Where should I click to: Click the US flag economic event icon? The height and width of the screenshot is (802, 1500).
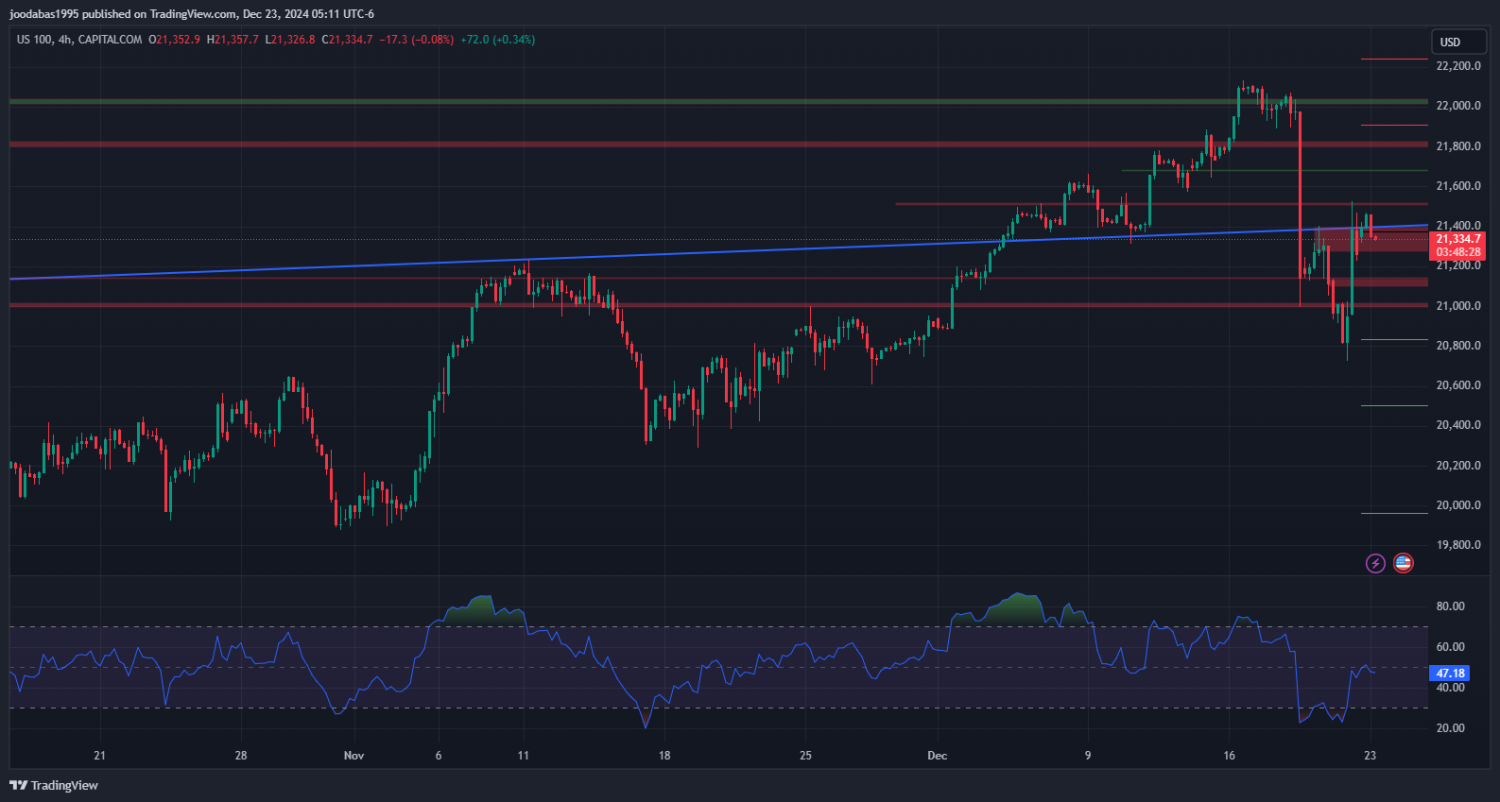(x=1403, y=563)
